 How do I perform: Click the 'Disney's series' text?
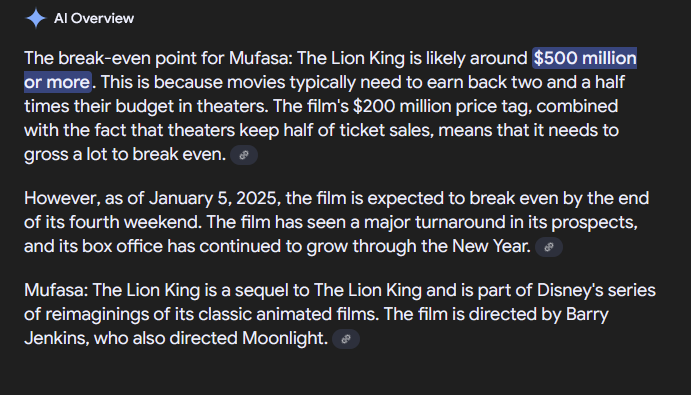[596, 291]
